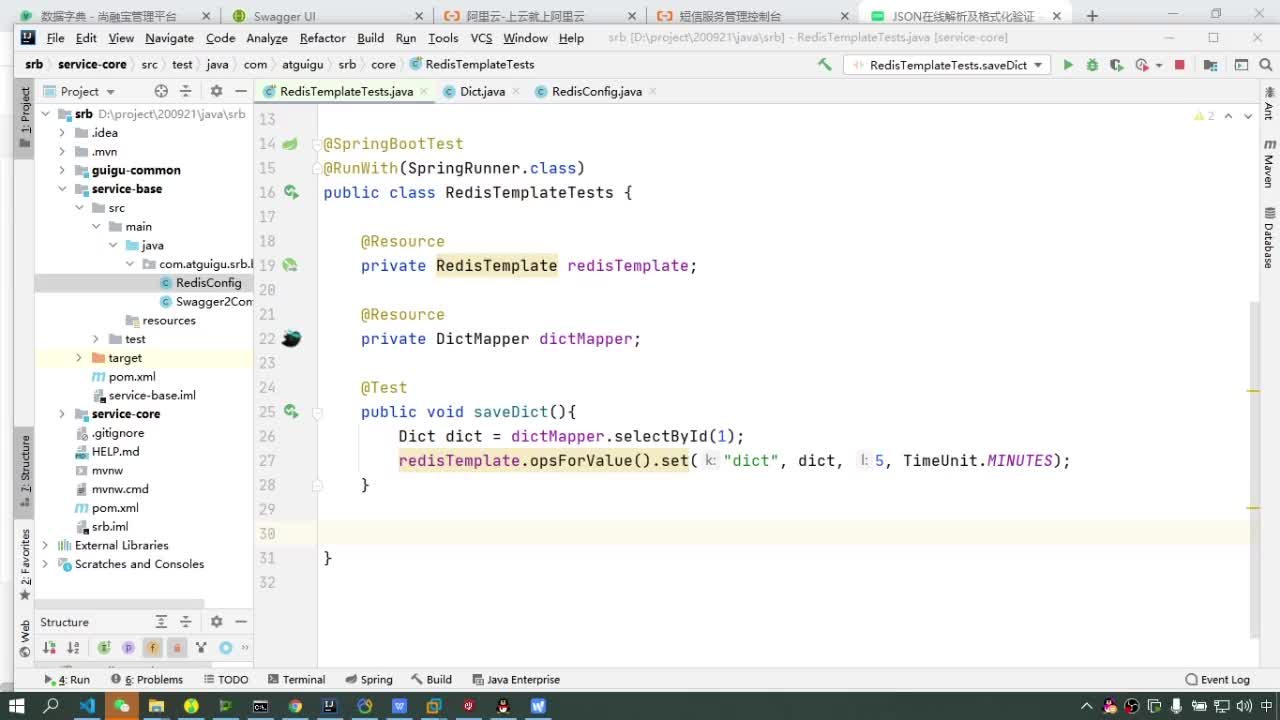The height and width of the screenshot is (720, 1280).
Task: Open the VCS menu
Action: 481,38
